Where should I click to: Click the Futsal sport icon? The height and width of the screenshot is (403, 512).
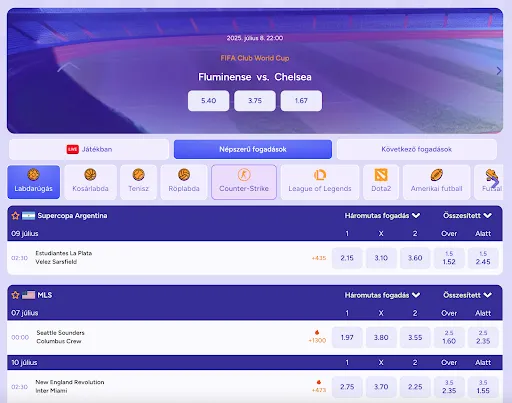pos(491,175)
